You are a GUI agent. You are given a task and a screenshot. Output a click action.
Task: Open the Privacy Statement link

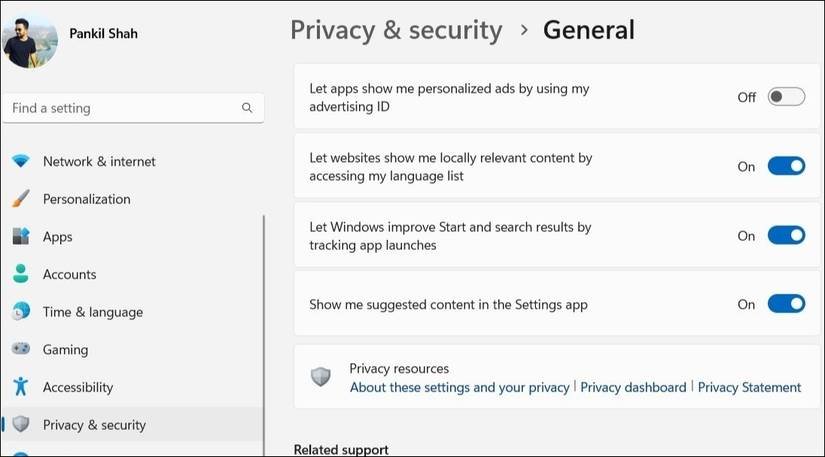click(x=749, y=387)
